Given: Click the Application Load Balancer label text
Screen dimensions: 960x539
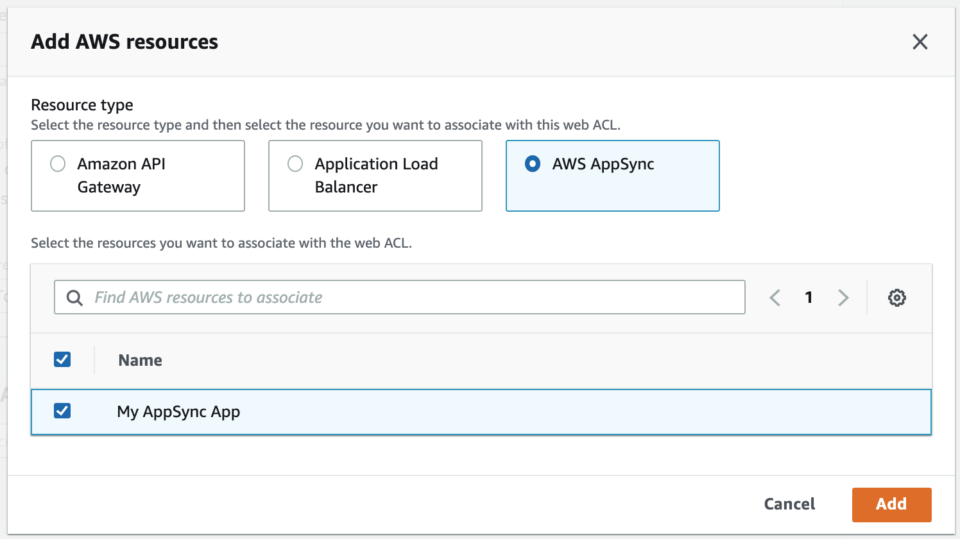Looking at the screenshot, I should 376,175.
